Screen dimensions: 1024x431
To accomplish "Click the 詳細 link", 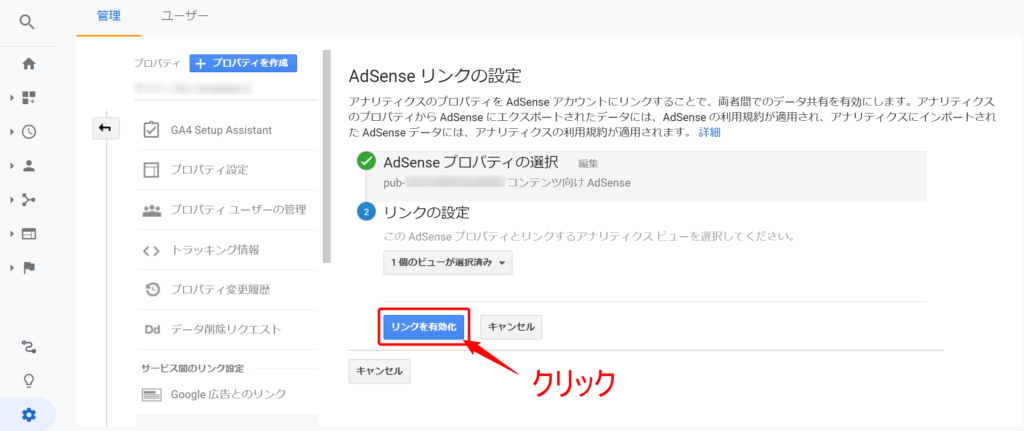I will pyautogui.click(x=710, y=133).
